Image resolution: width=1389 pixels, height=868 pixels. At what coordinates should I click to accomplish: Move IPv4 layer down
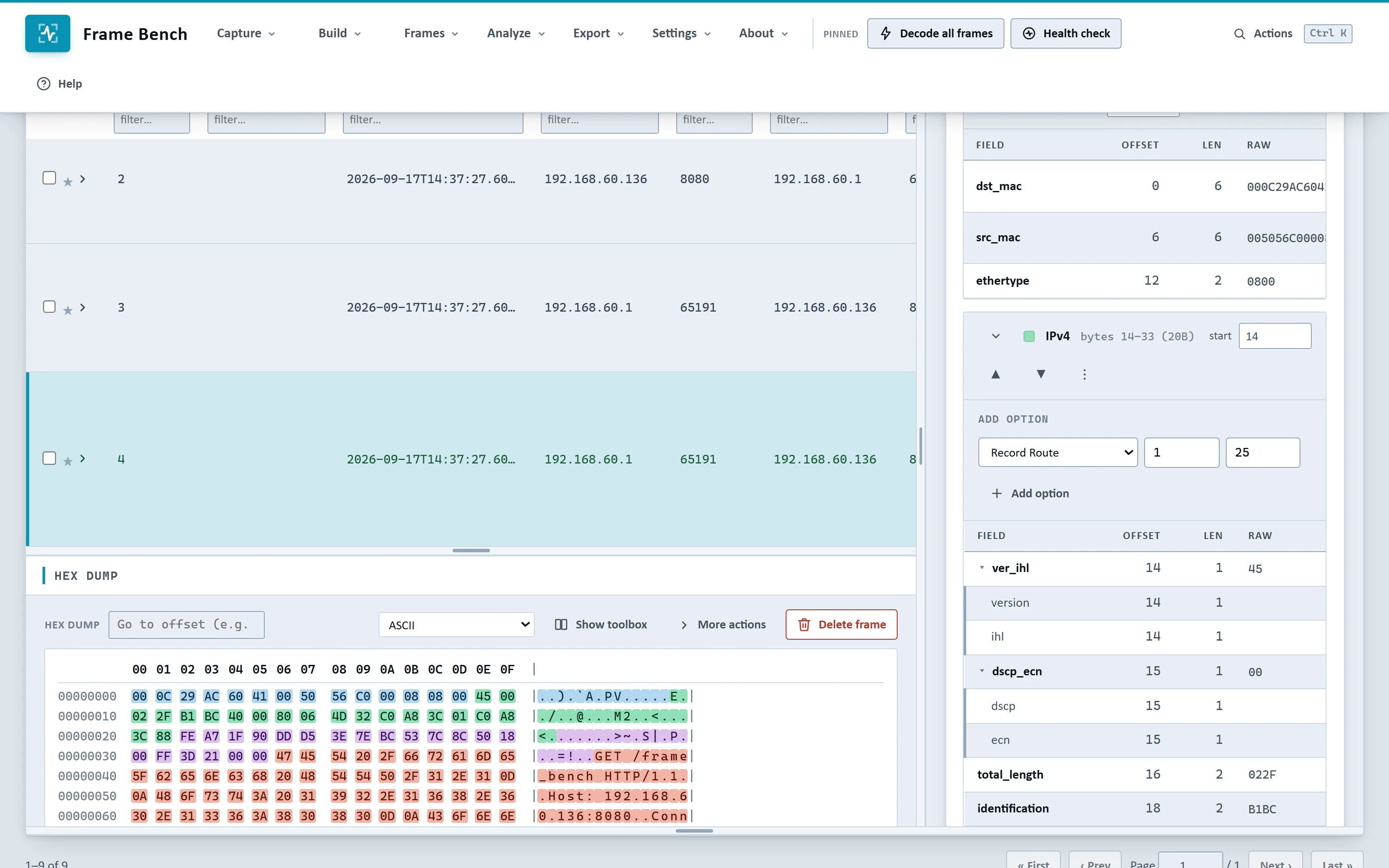tap(1040, 374)
